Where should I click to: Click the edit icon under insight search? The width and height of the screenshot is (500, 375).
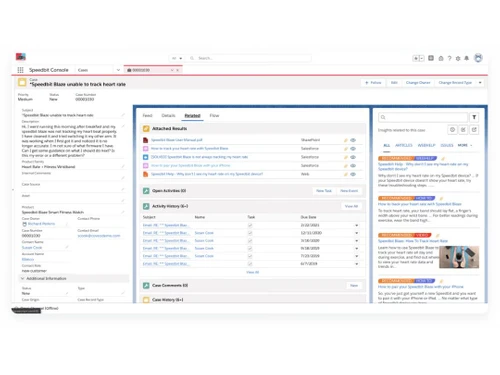click(463, 130)
